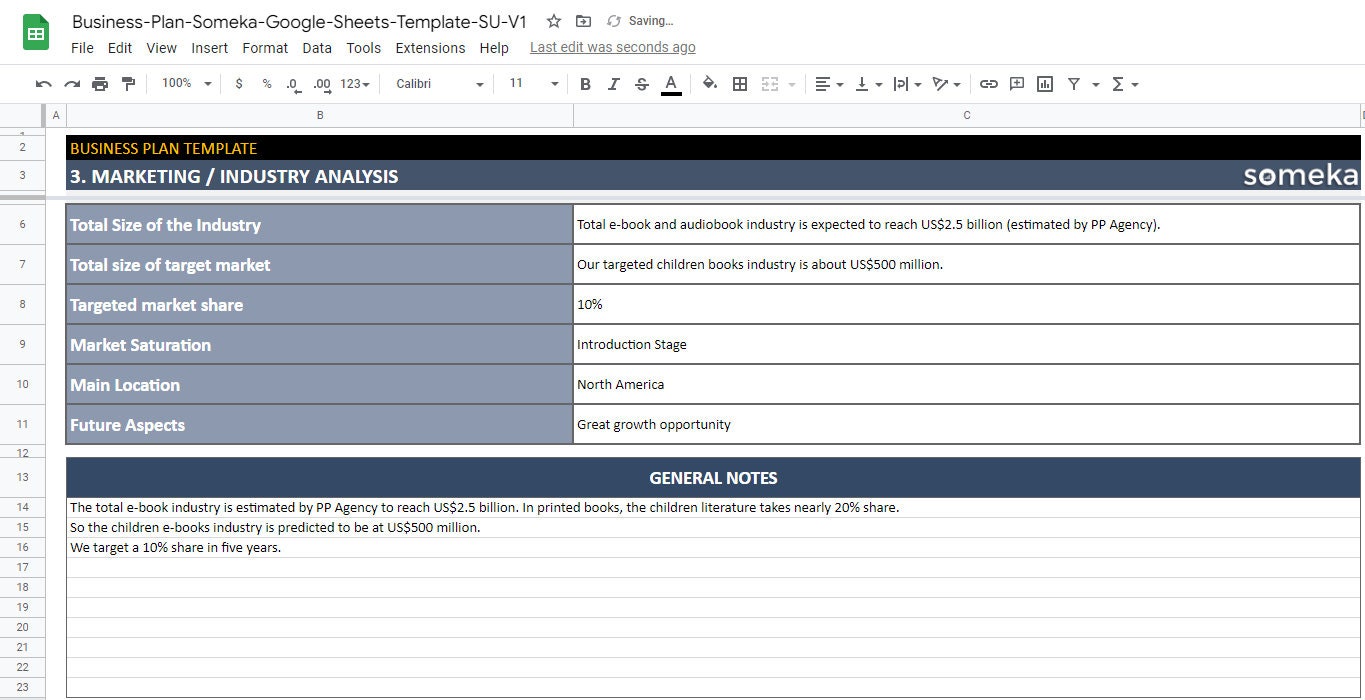Select the cell containing '10%'
This screenshot has height=700, width=1365.
point(967,304)
